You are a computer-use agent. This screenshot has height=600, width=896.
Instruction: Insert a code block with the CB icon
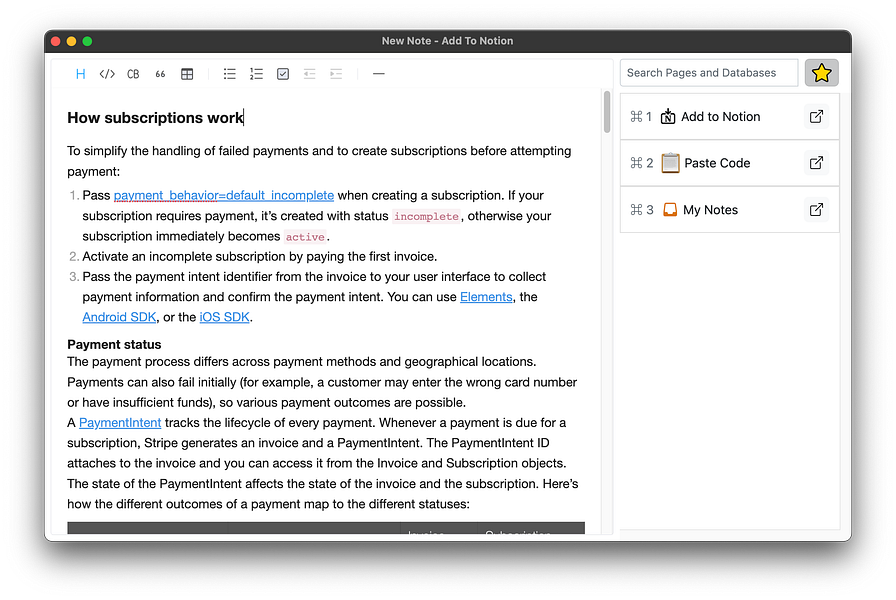(x=133, y=73)
